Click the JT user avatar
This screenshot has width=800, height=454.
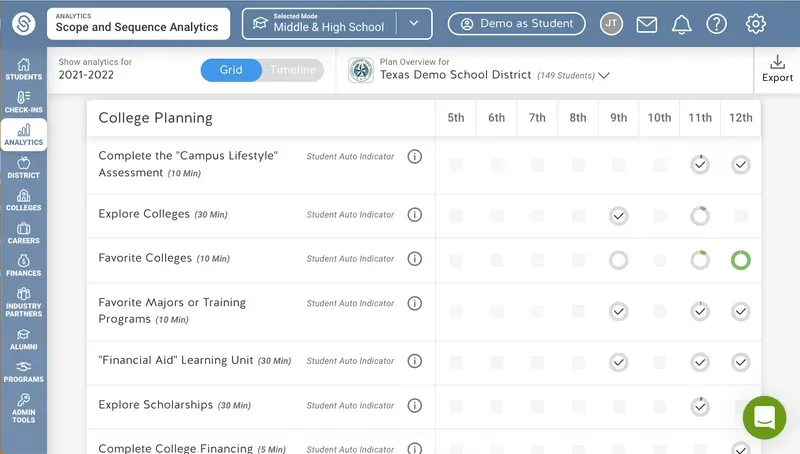pos(611,23)
